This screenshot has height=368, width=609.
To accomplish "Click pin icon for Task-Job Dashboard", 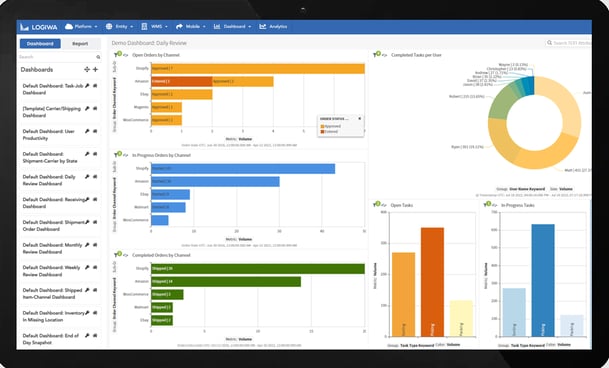I will (87, 85).
